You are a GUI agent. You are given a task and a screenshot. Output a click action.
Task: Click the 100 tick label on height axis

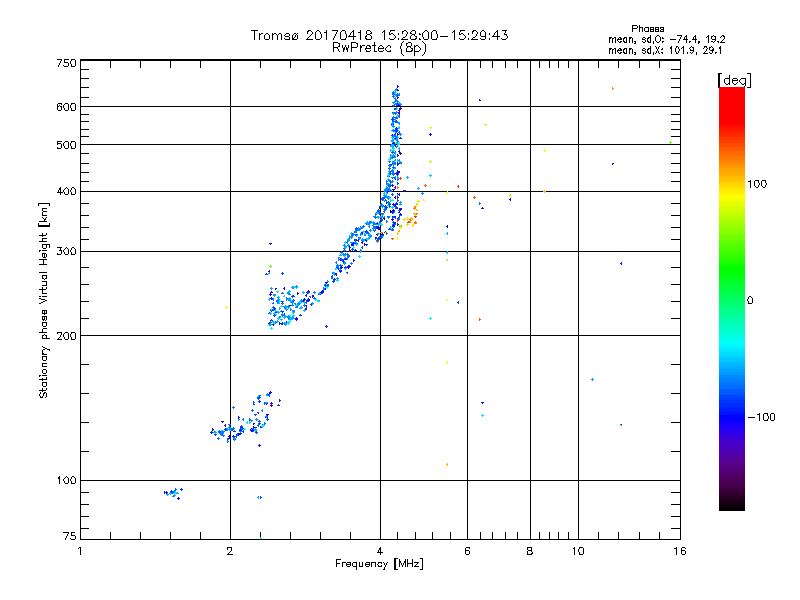click(66, 481)
